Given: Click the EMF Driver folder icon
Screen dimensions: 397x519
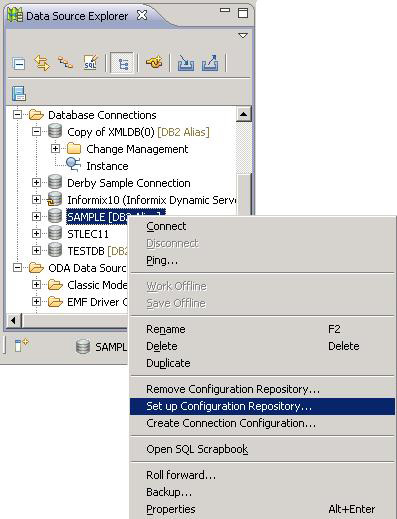Looking at the screenshot, I should click(x=55, y=302).
